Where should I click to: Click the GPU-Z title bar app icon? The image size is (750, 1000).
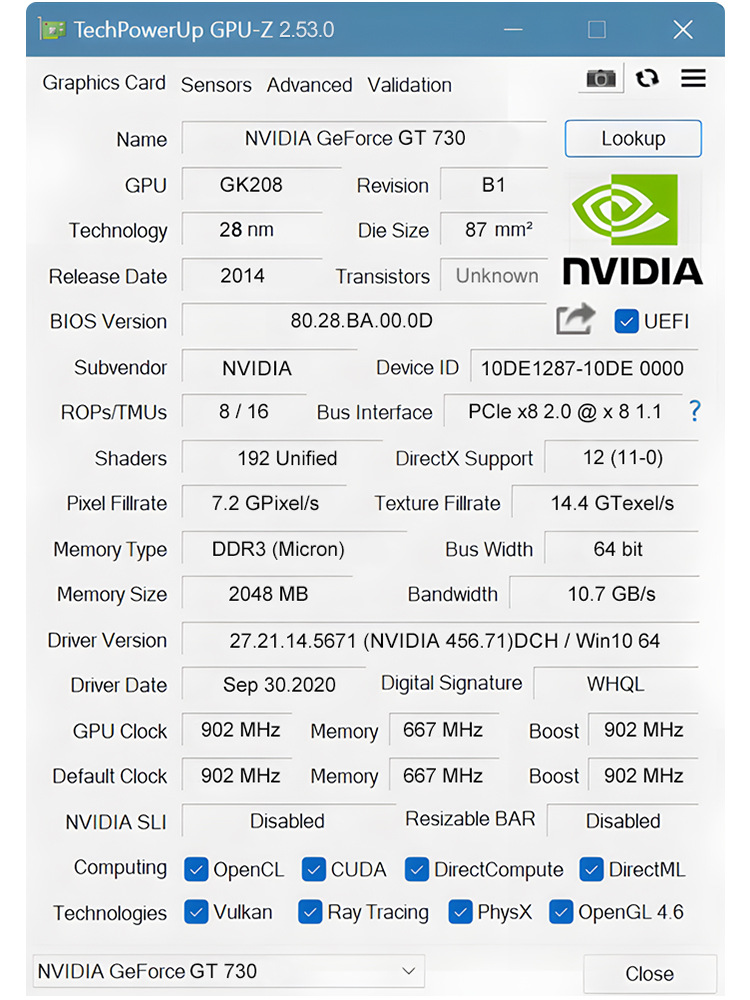[x=52, y=29]
